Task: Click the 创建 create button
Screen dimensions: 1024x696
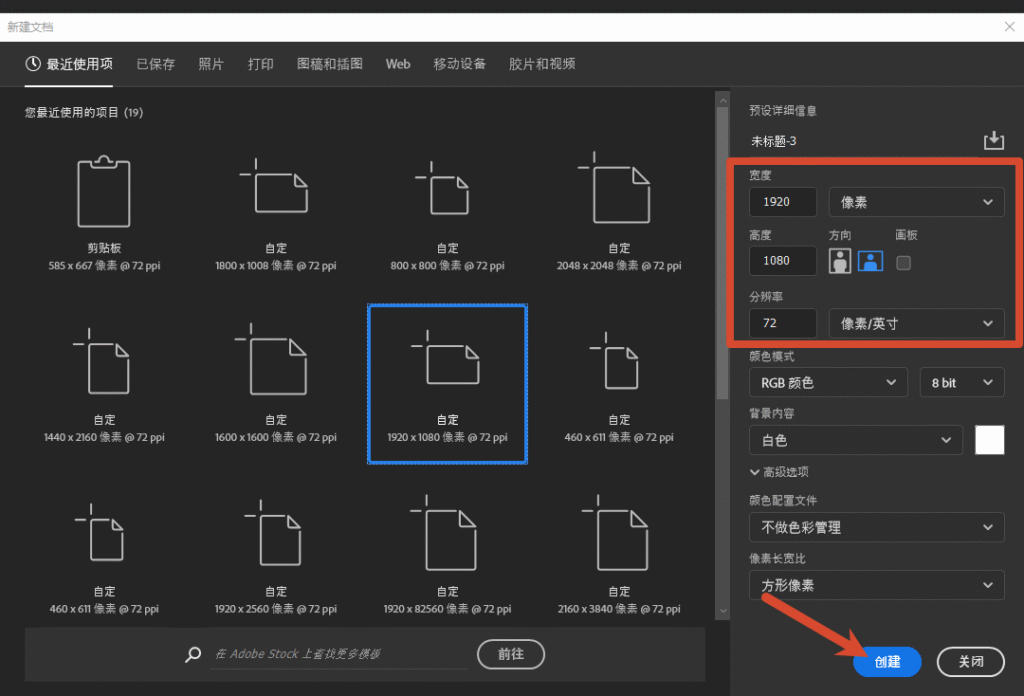Action: click(887, 662)
